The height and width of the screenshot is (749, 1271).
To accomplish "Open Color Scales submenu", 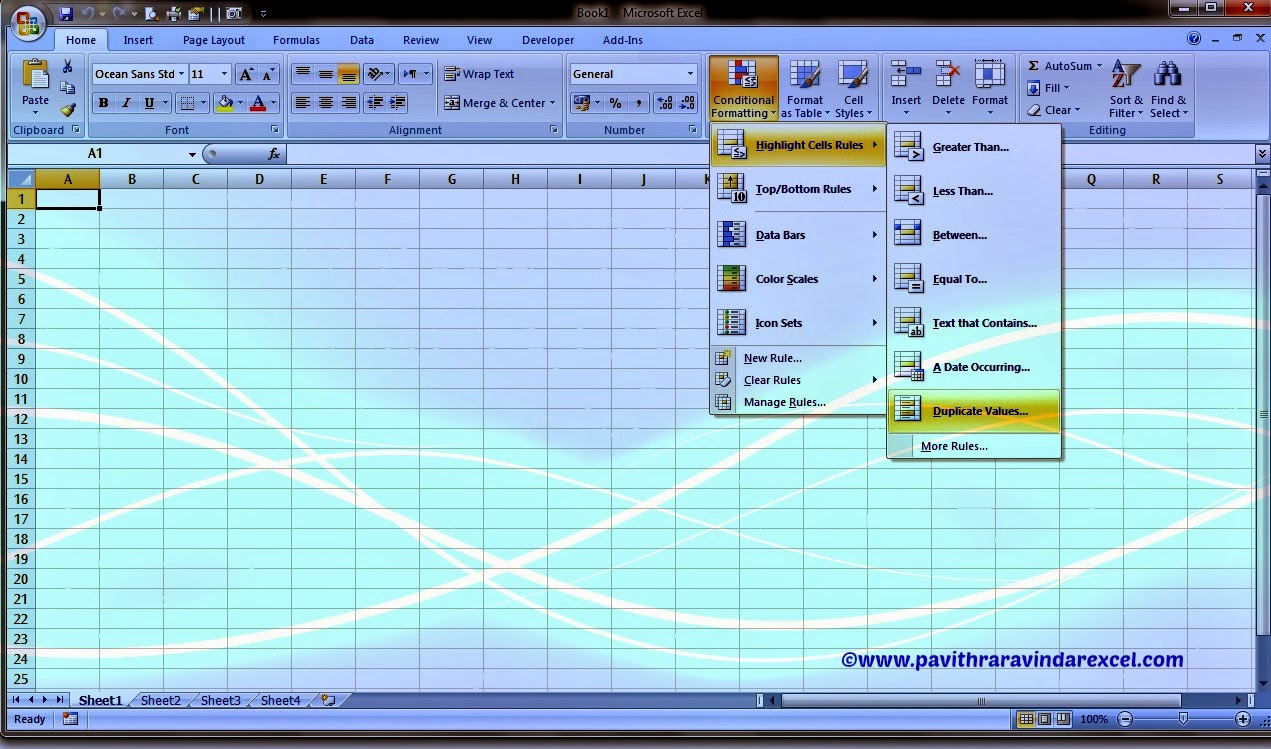I will 798,279.
